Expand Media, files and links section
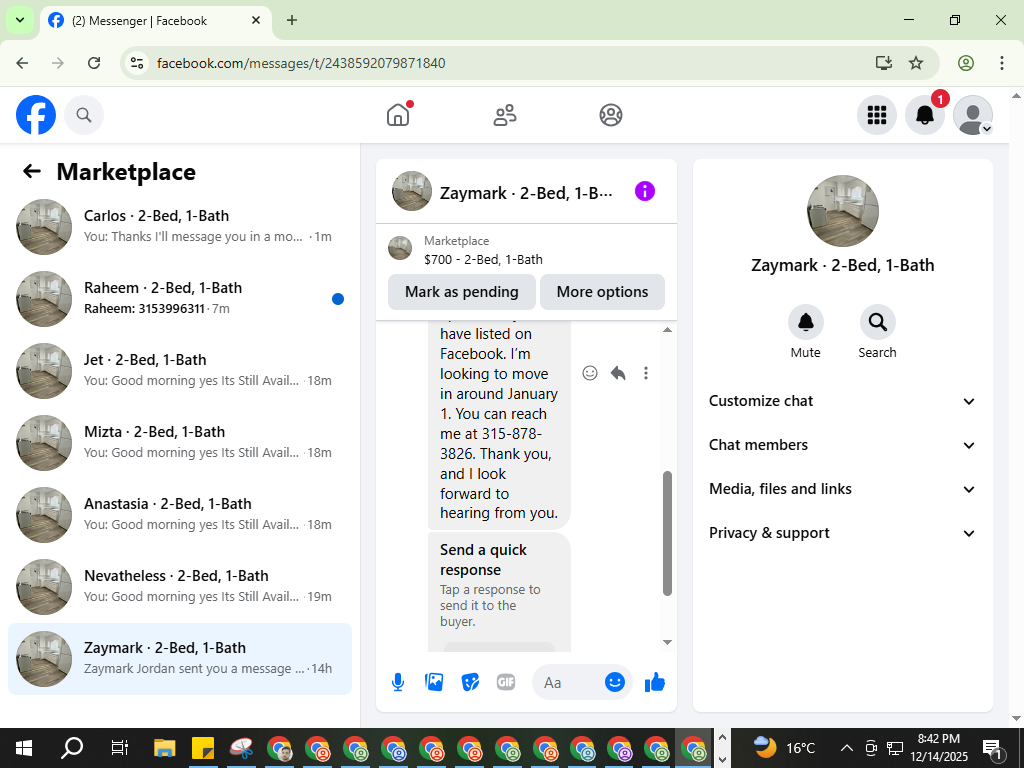 (842, 489)
